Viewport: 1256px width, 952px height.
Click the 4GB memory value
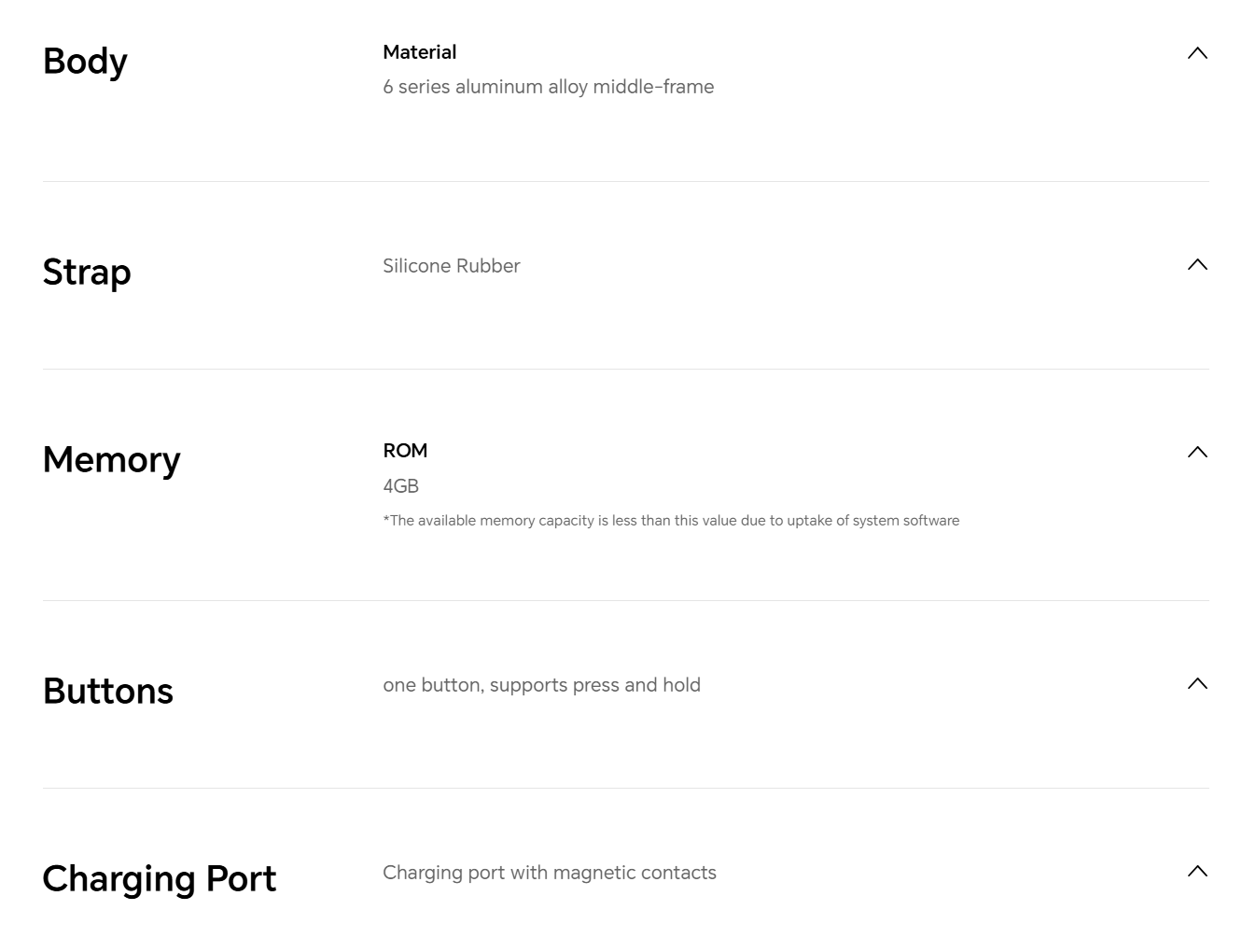tap(400, 486)
